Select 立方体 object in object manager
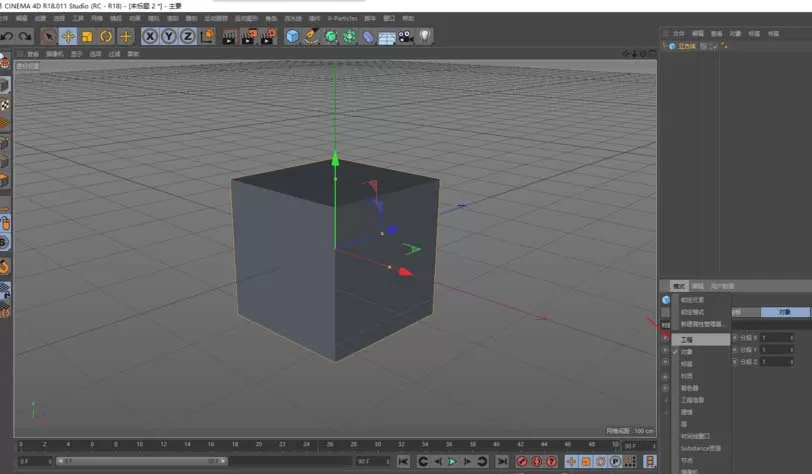This screenshot has width=812, height=474. click(687, 47)
